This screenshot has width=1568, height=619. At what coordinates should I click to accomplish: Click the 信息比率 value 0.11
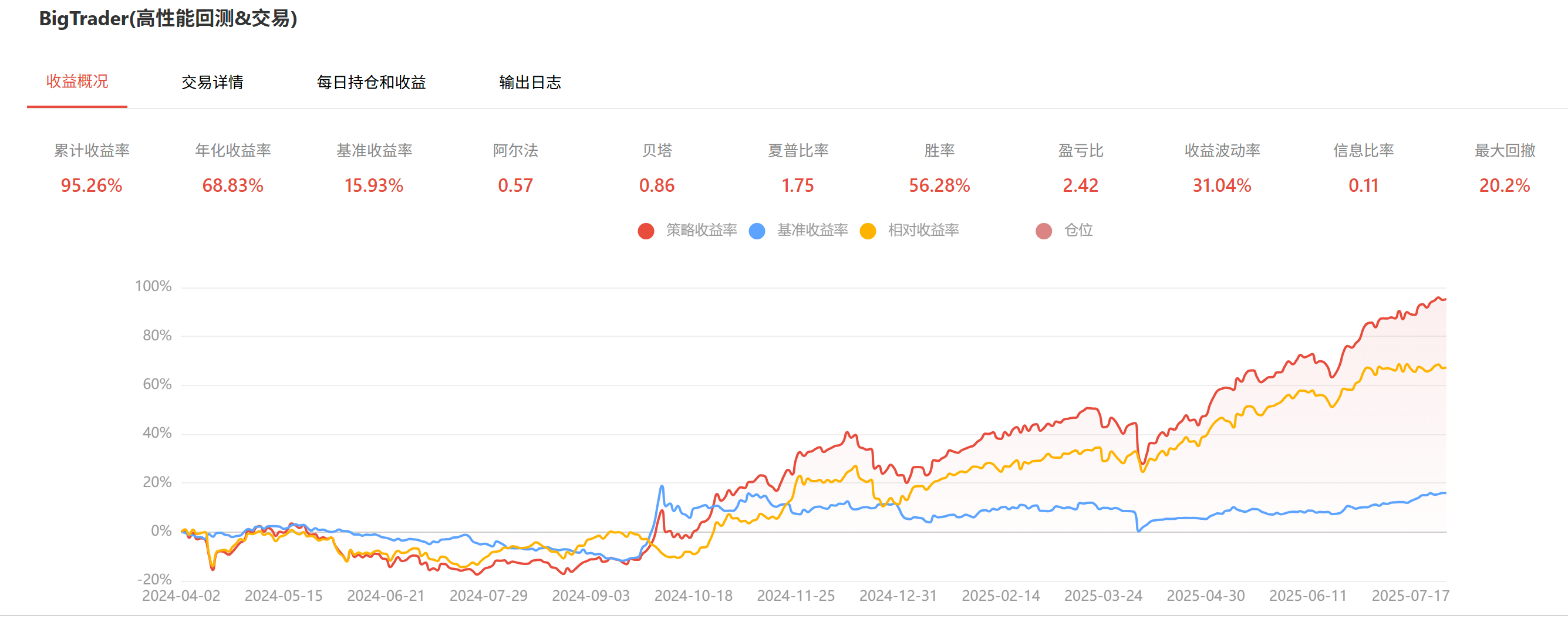click(x=1363, y=185)
